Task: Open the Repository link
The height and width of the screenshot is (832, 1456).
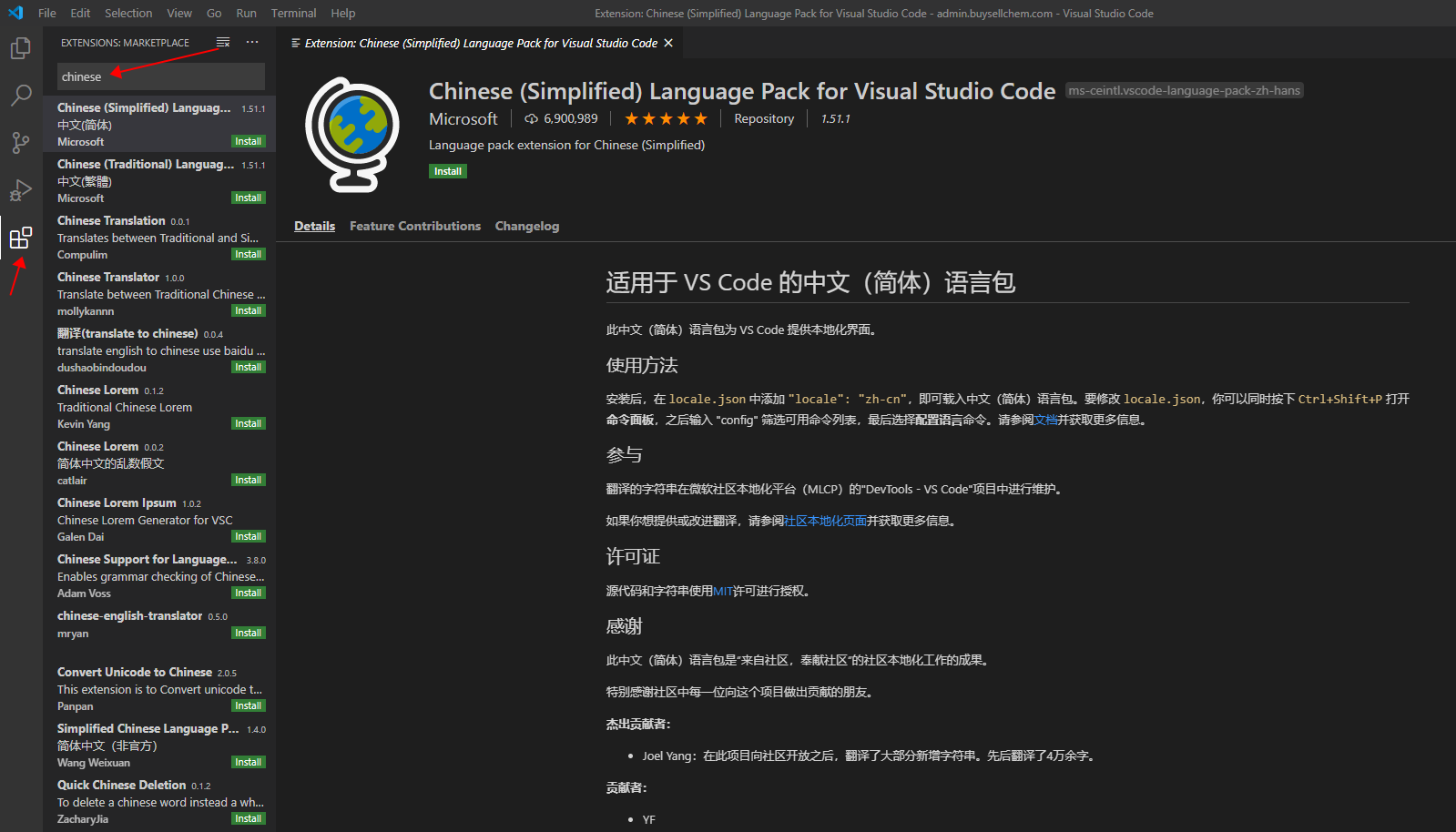Action: click(764, 118)
